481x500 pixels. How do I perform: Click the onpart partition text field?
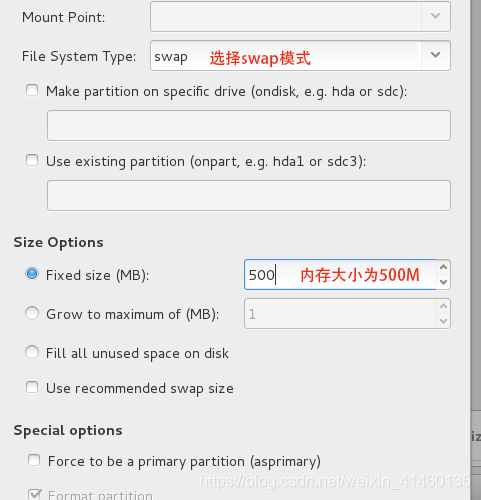(249, 195)
